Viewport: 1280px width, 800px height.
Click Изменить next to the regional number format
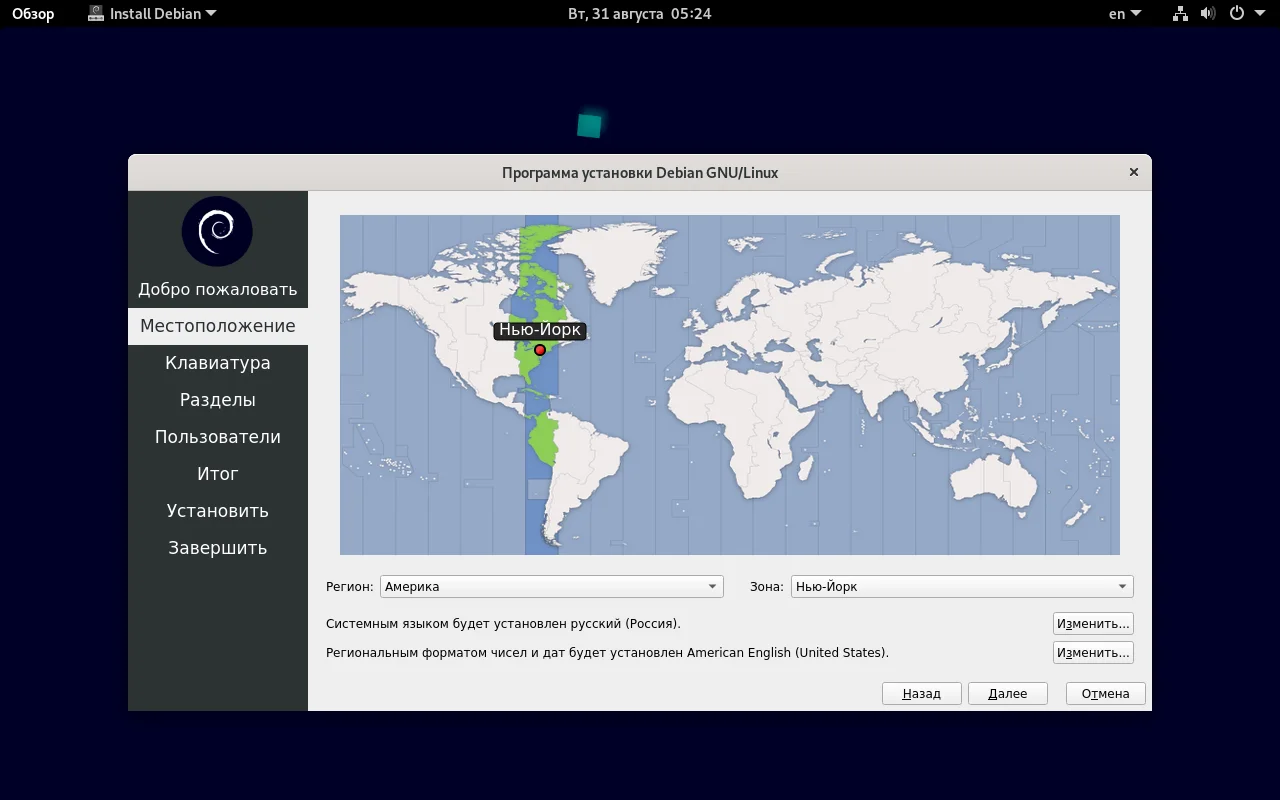tap(1092, 652)
